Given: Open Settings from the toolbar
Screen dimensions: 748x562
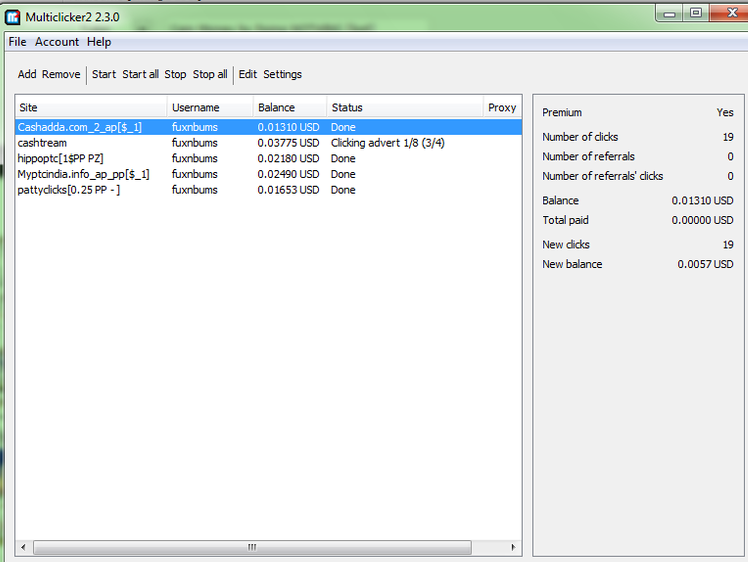Looking at the screenshot, I should coord(282,74).
